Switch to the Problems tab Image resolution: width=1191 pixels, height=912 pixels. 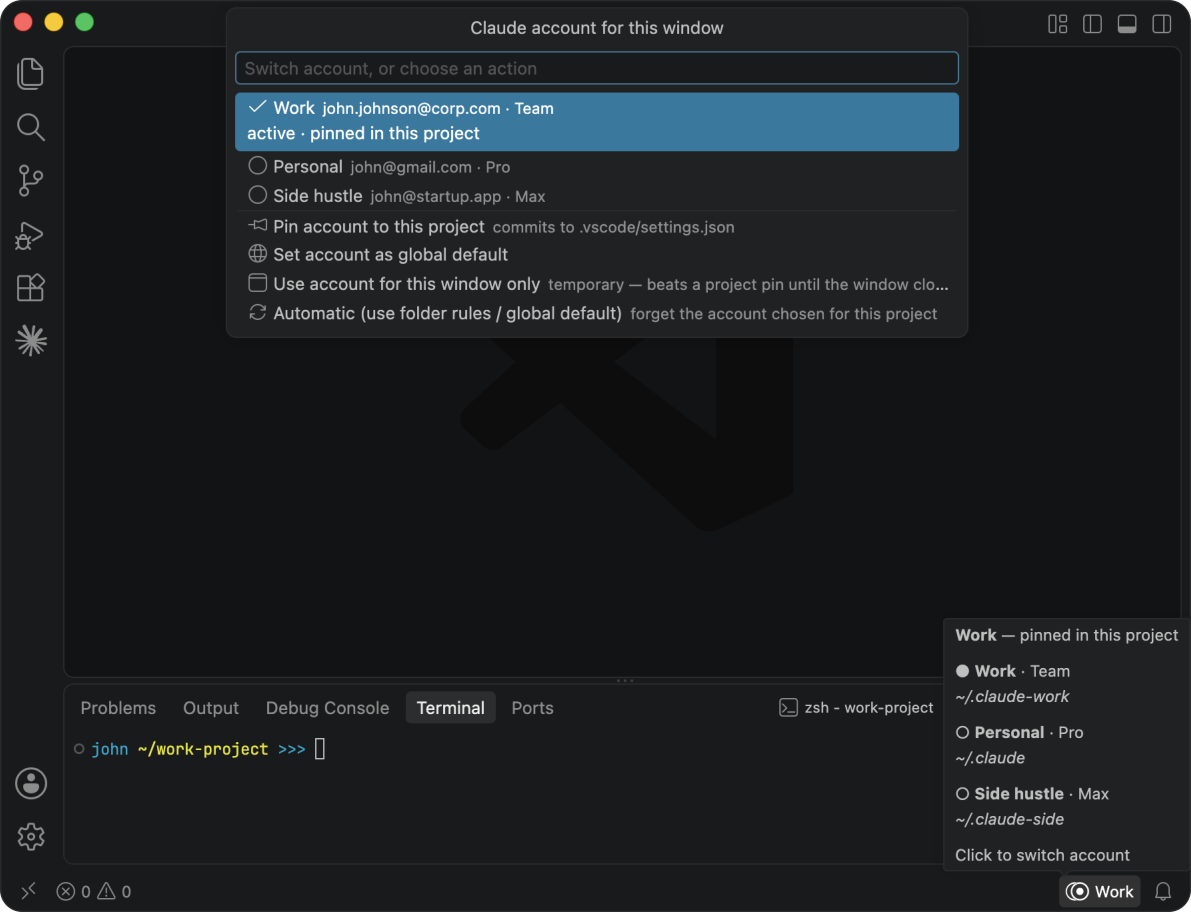118,708
